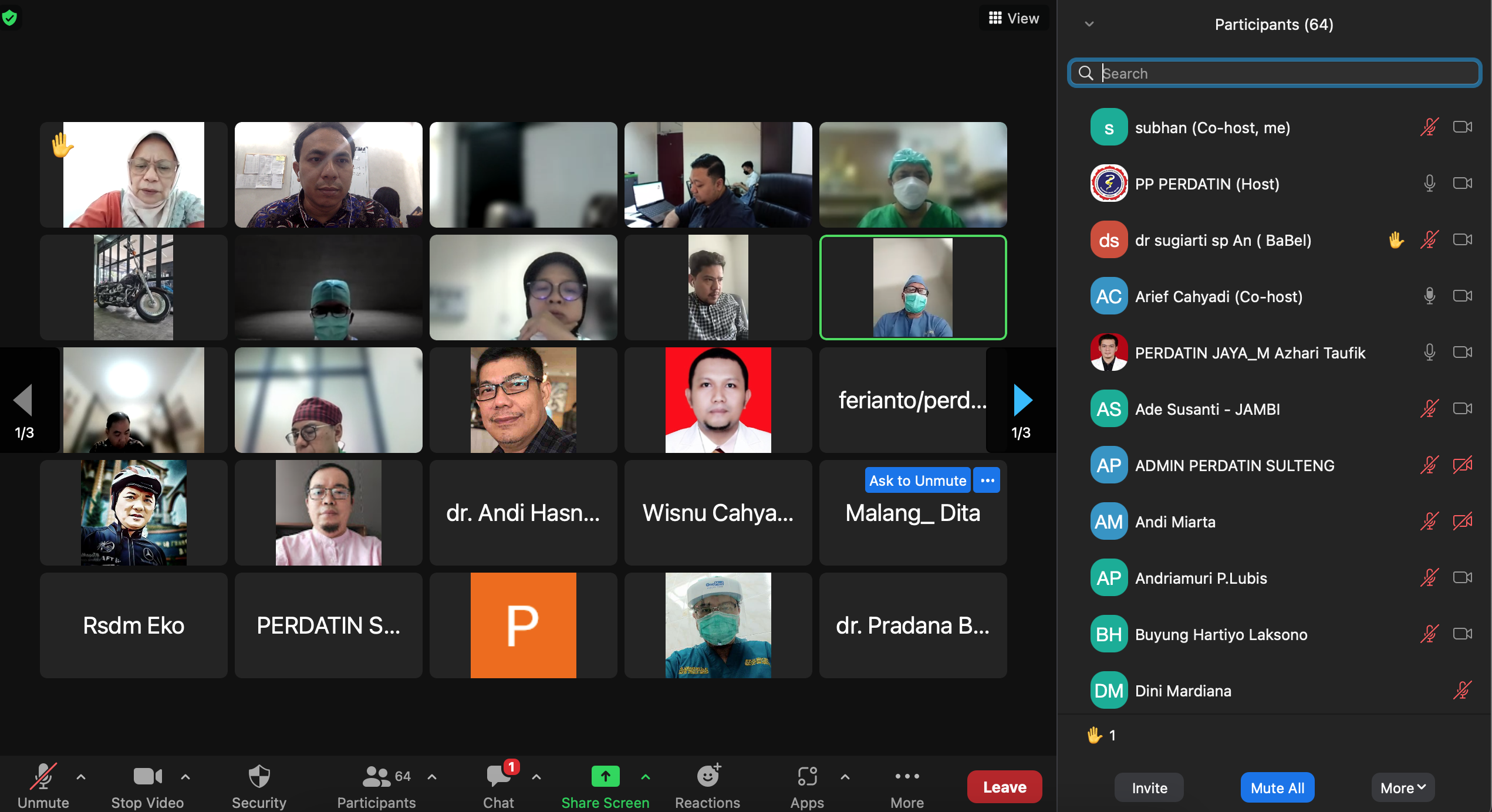Click the three-dots More toolbar icon

907,777
